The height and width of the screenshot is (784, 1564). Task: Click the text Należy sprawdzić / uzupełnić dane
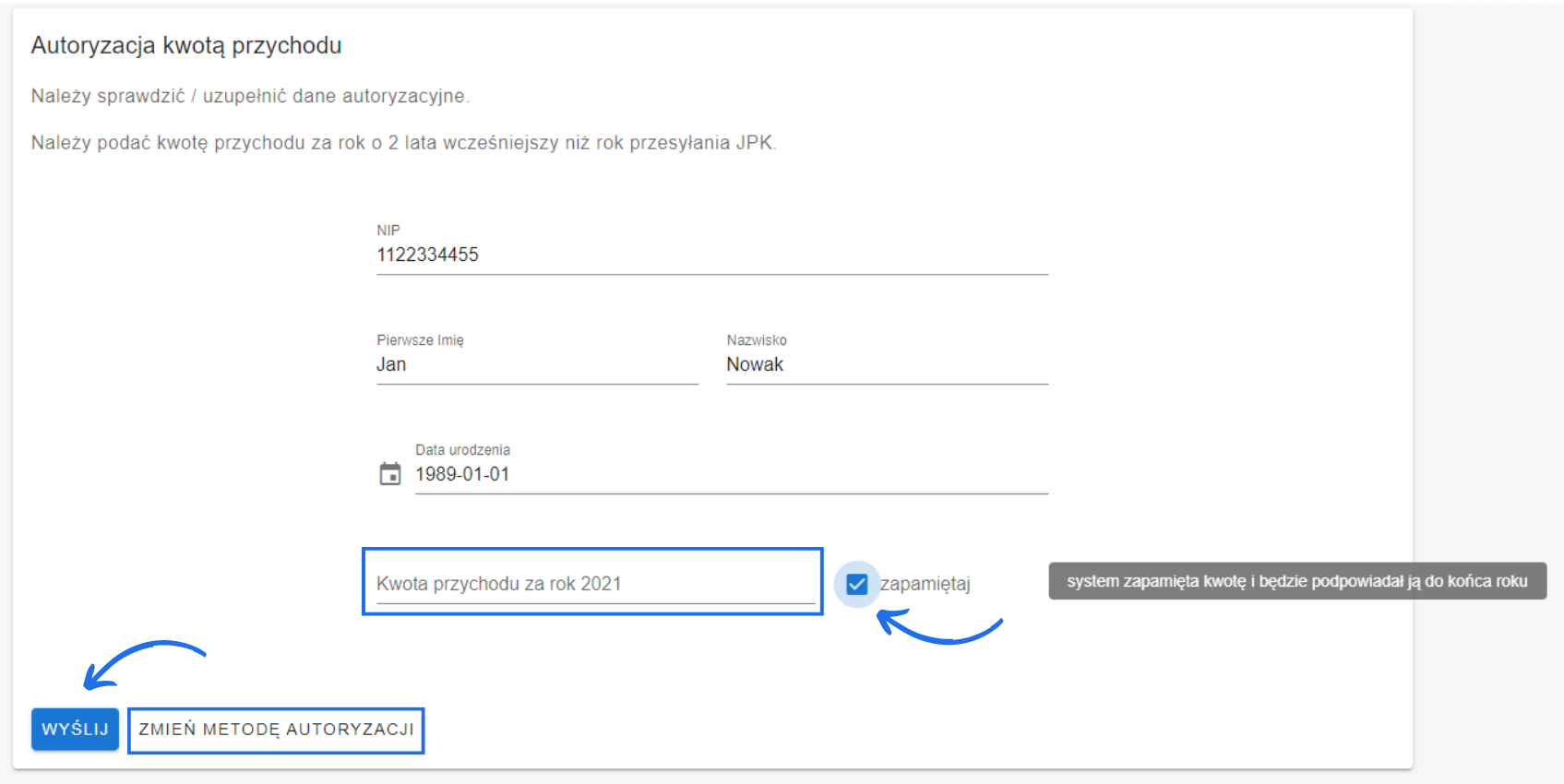click(250, 96)
